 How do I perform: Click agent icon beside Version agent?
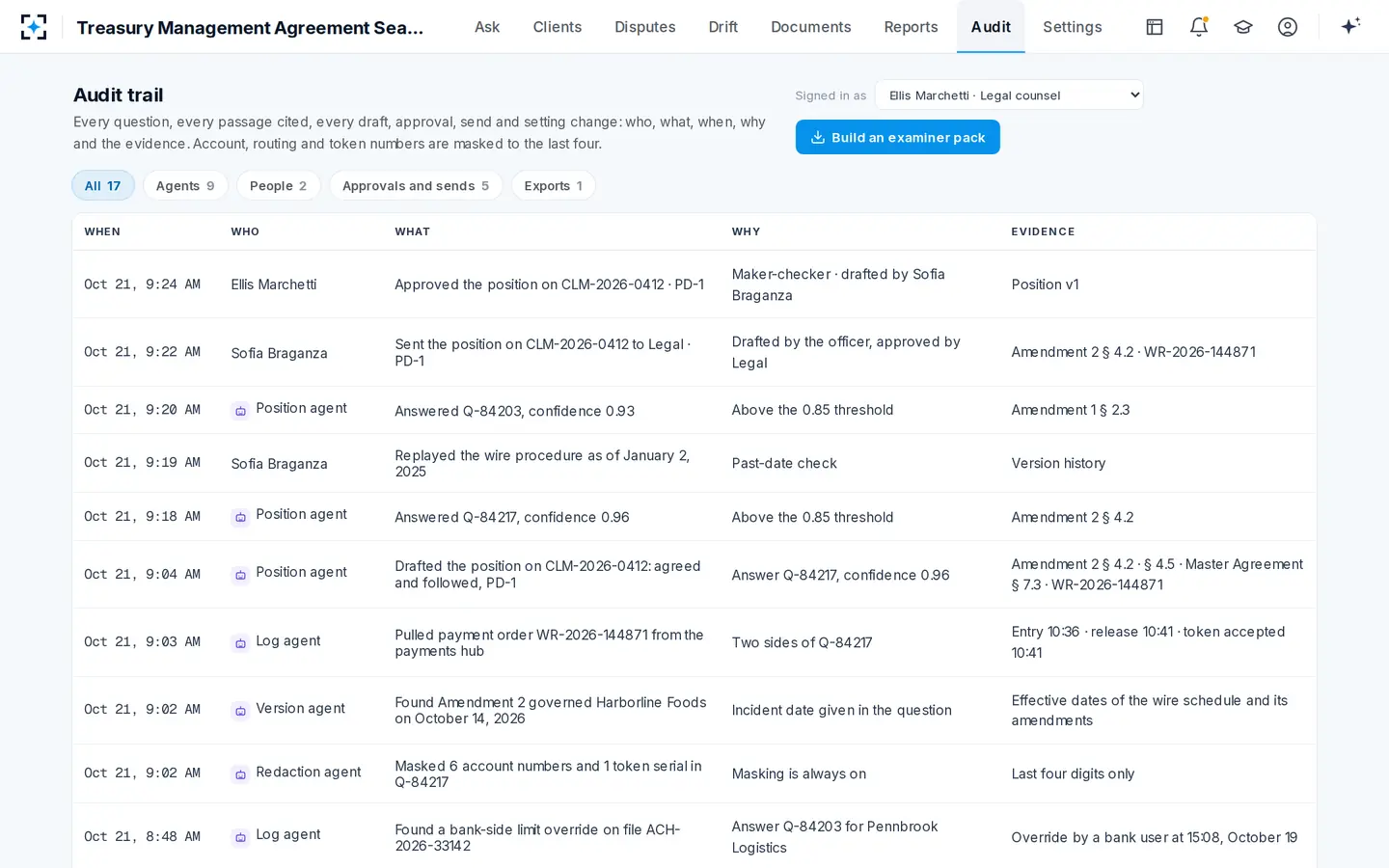240,711
